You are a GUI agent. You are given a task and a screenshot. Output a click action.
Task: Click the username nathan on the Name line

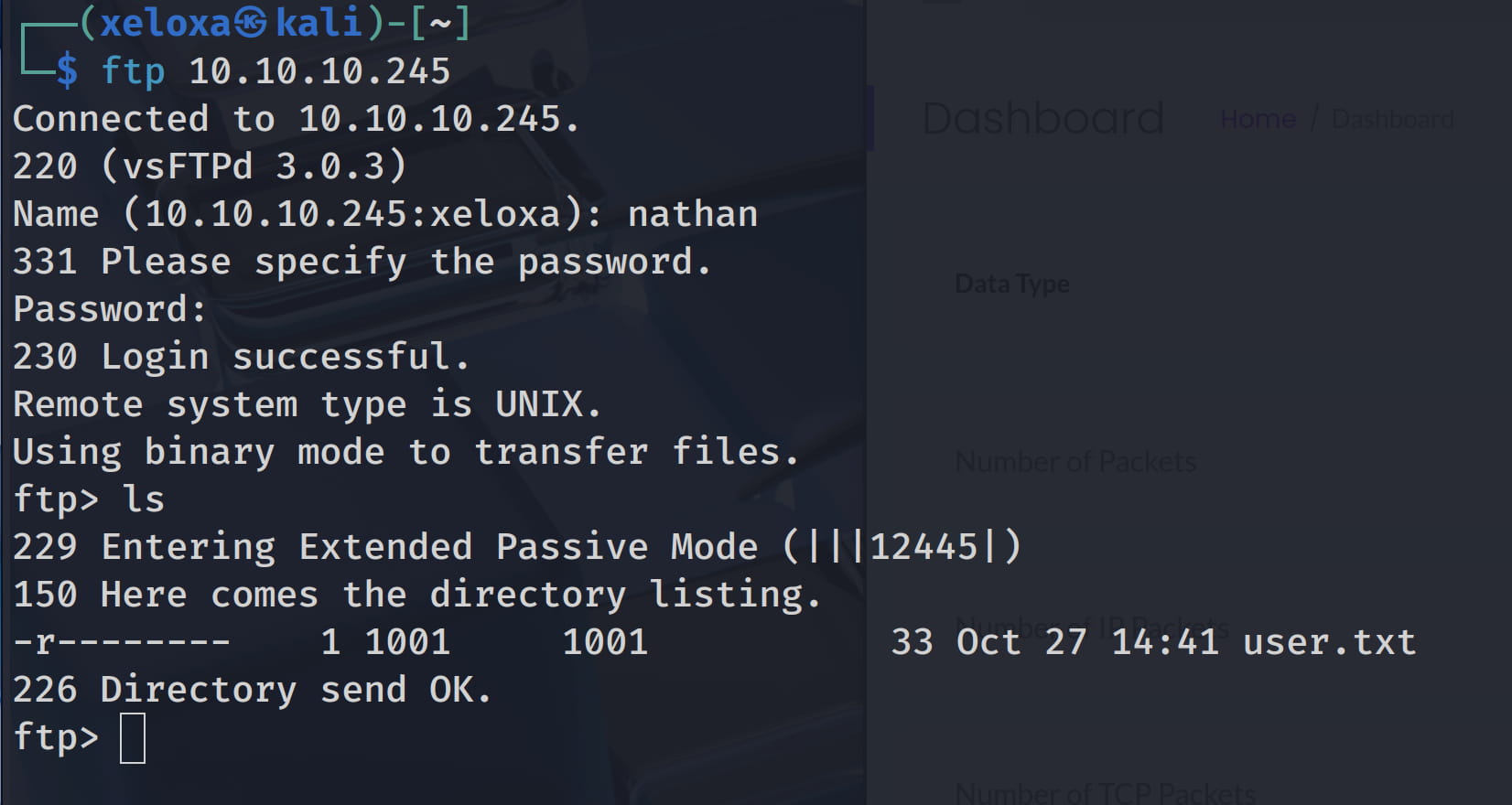click(692, 214)
